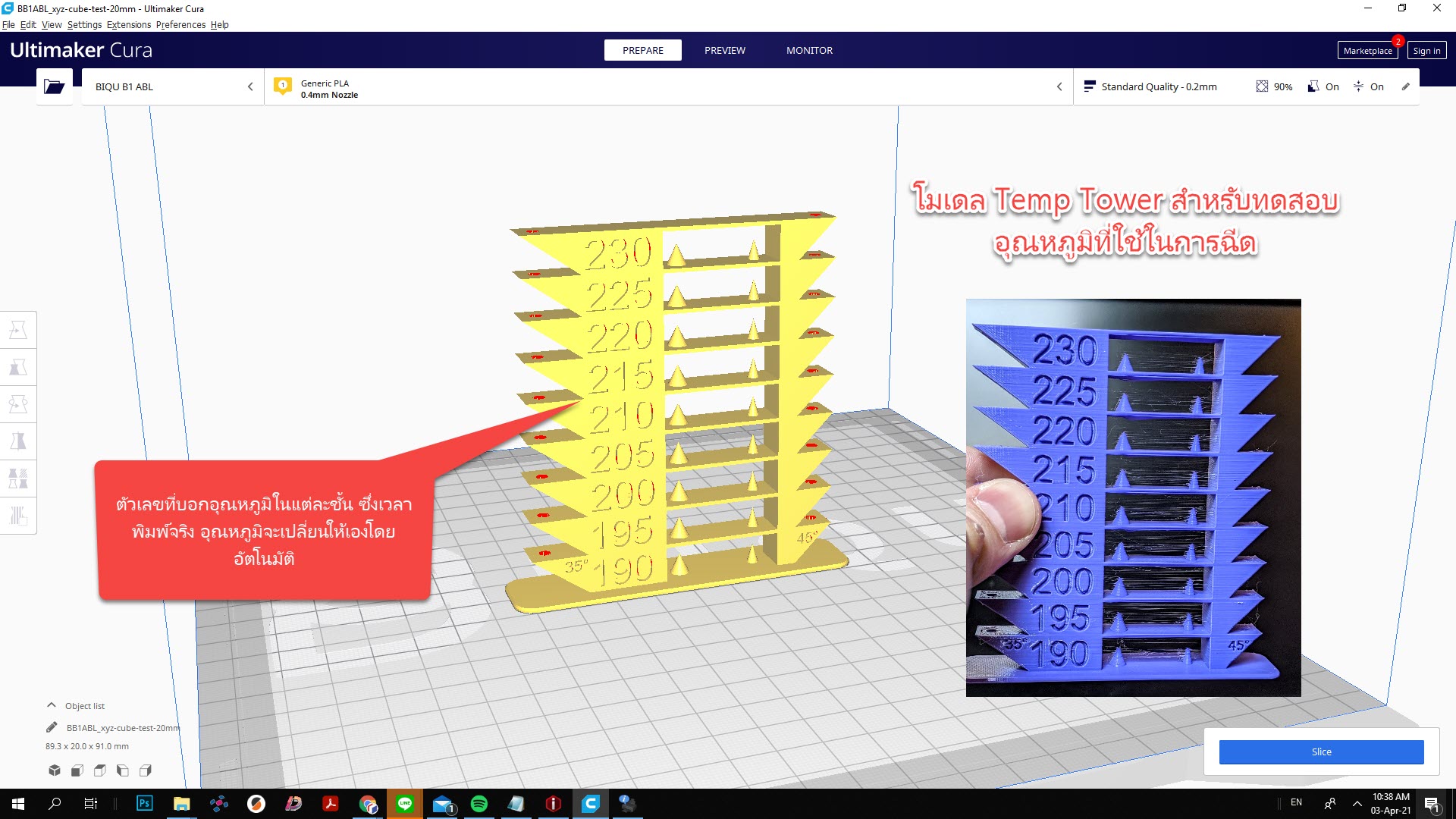Image resolution: width=1456 pixels, height=819 pixels.
Task: Select the Move tool in left toolbar
Action: (x=18, y=331)
